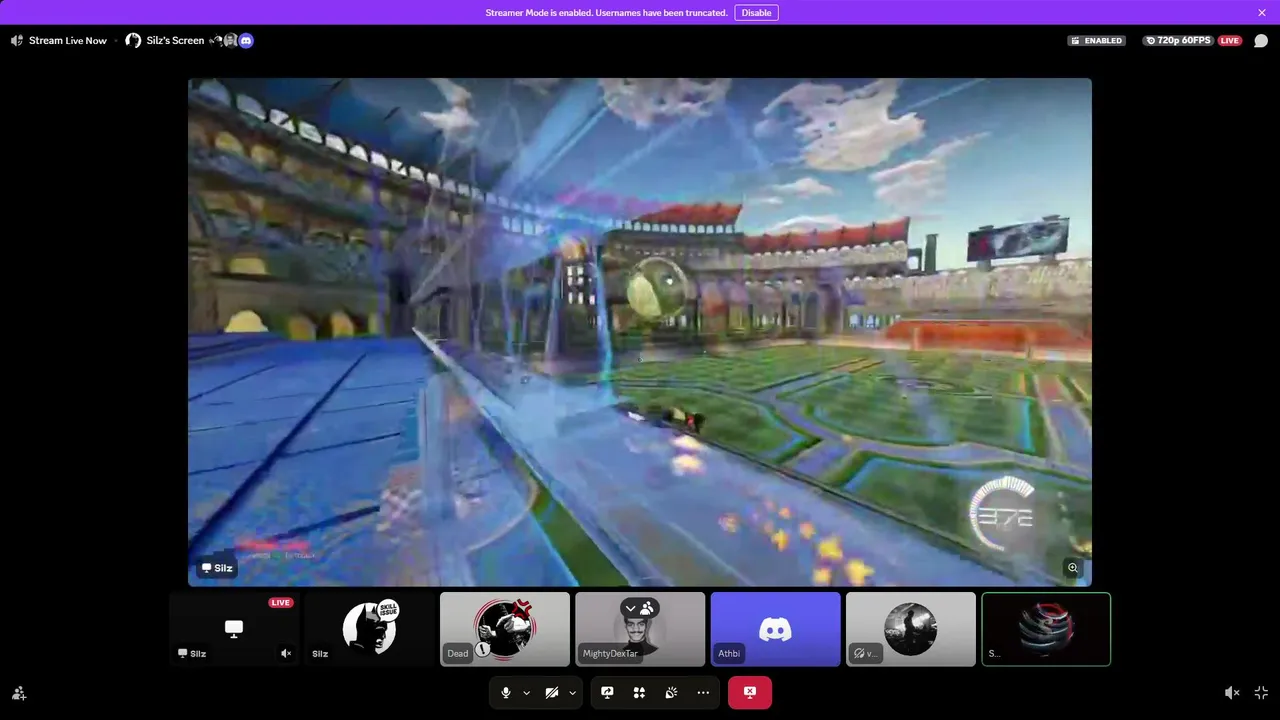Viewport: 1280px width, 720px height.
Task: Select the green-outlined S... participant tile
Action: coord(1046,629)
